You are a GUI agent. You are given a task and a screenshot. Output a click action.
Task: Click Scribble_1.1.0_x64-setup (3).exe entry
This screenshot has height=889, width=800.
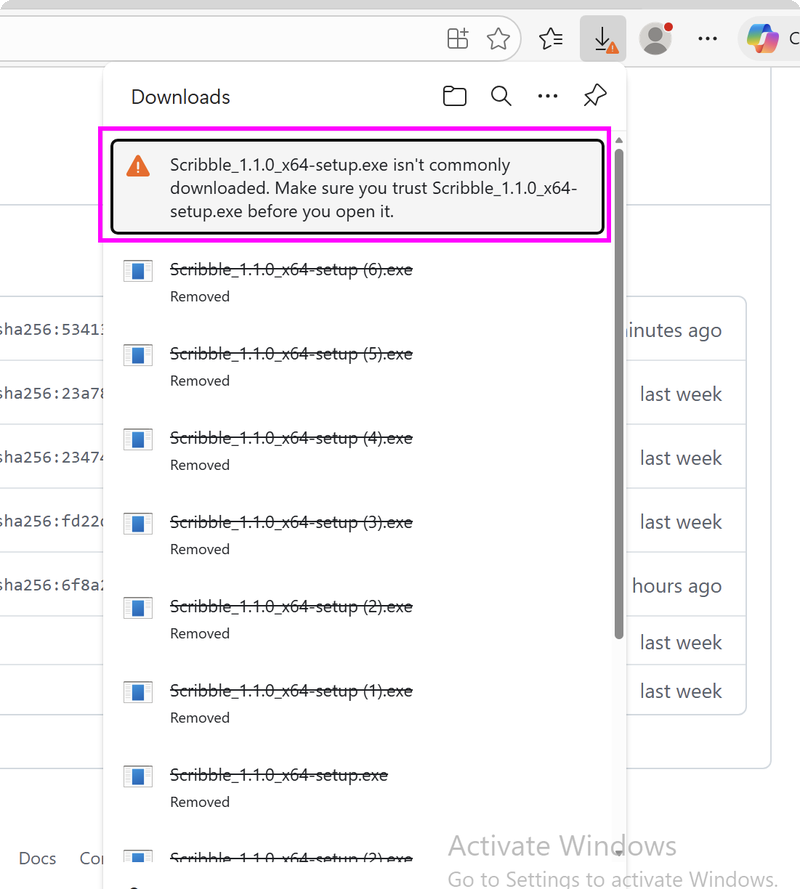(x=291, y=523)
